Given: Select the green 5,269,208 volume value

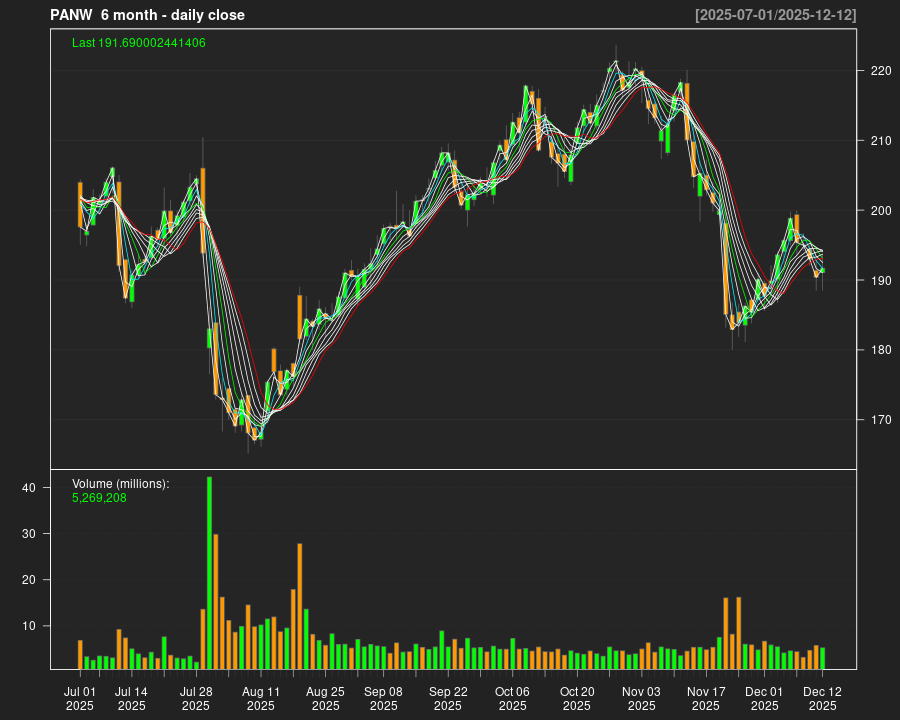Looking at the screenshot, I should pos(99,497).
